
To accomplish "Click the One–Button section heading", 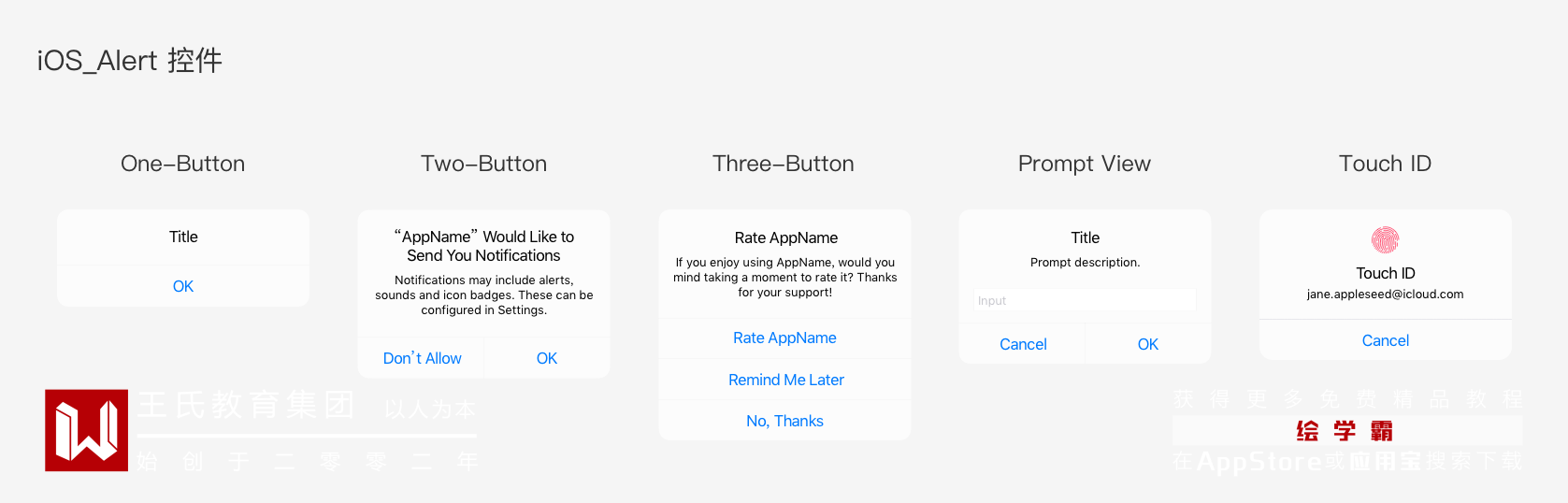I will [x=183, y=164].
